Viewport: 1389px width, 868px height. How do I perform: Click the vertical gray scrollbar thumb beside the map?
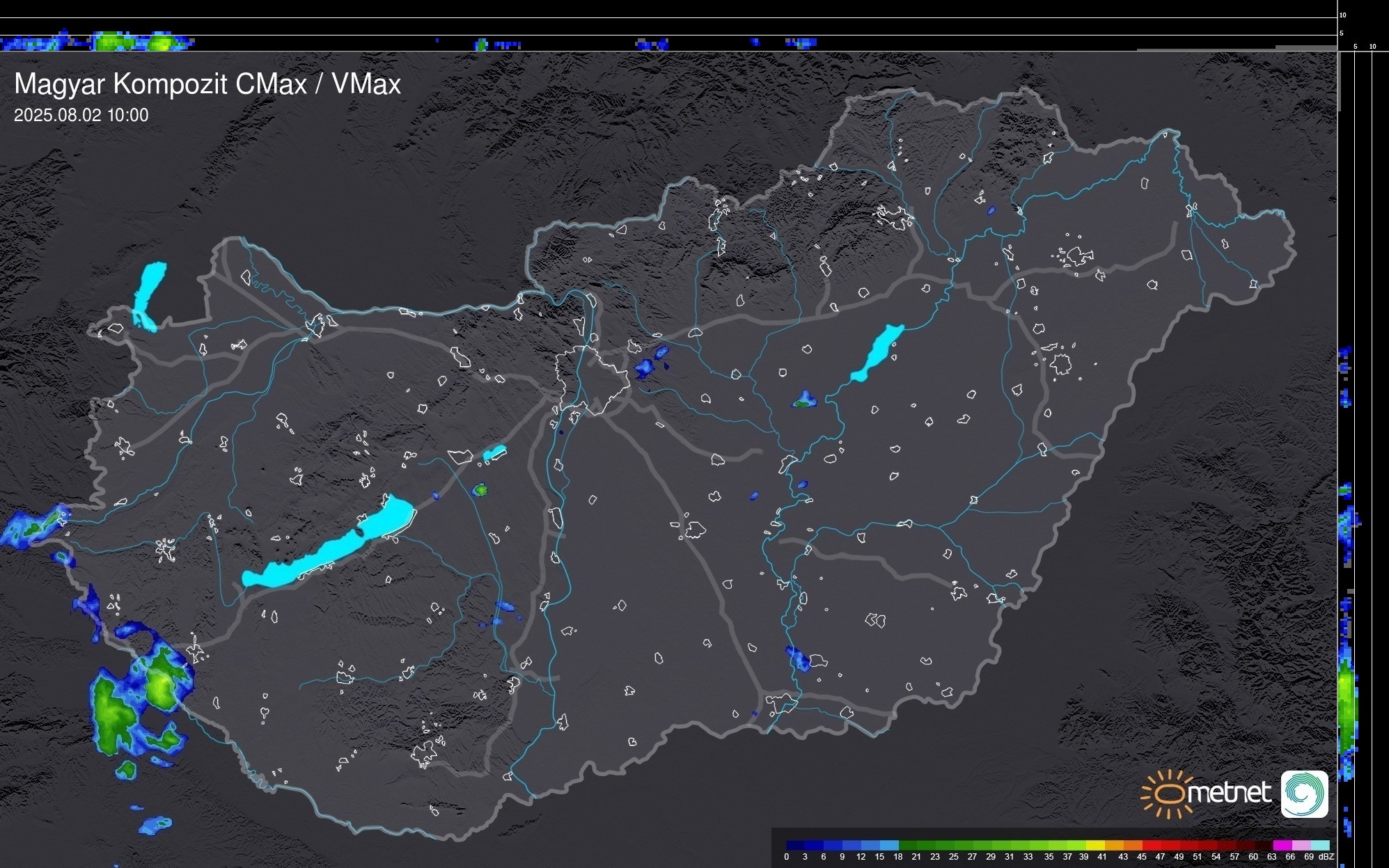pos(1339,80)
